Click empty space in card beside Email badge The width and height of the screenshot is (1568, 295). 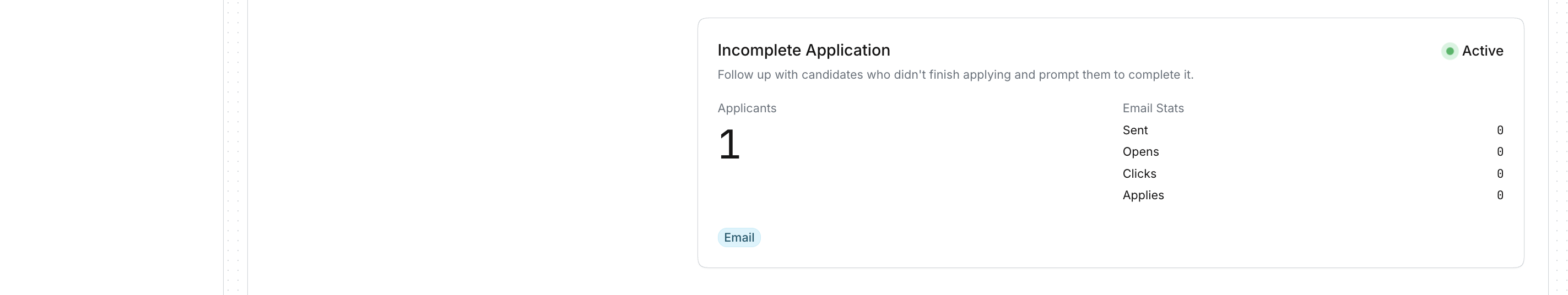[1035, 238]
